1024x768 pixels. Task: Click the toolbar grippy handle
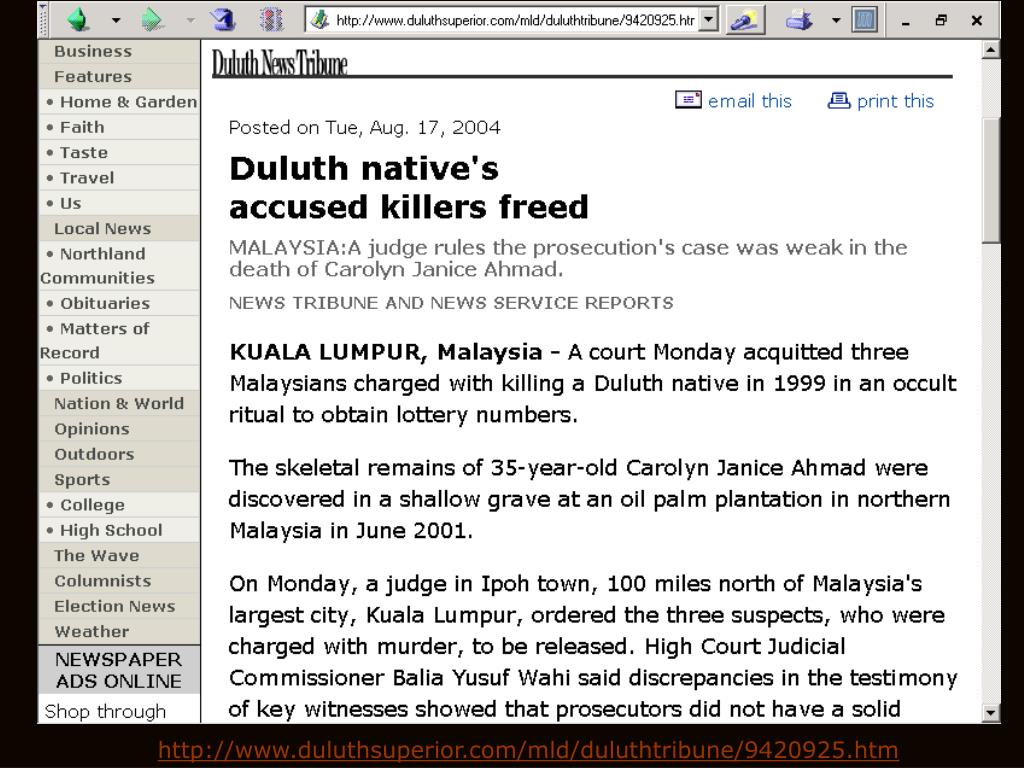[x=43, y=20]
